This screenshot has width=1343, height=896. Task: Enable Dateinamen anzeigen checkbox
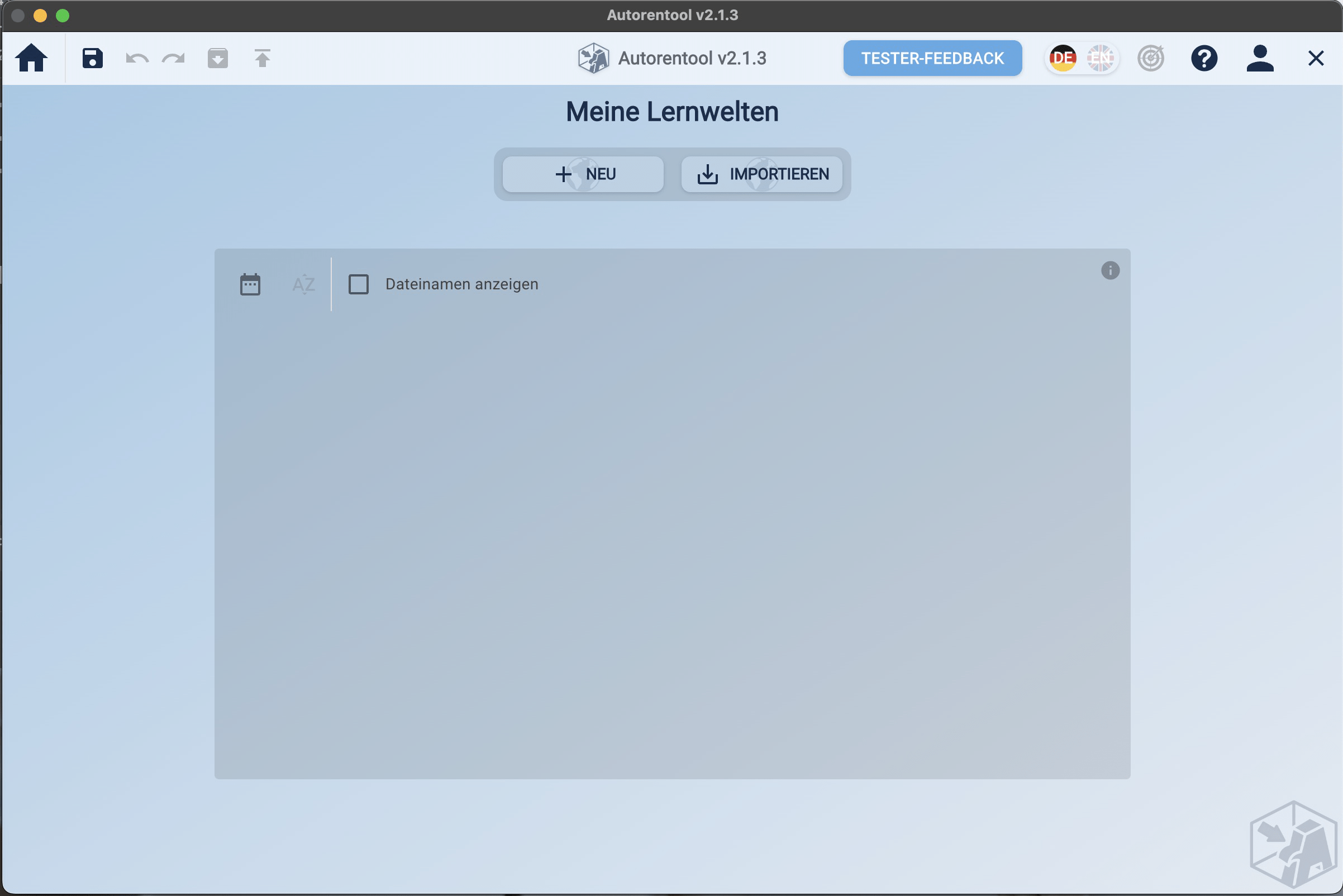pyautogui.click(x=358, y=284)
